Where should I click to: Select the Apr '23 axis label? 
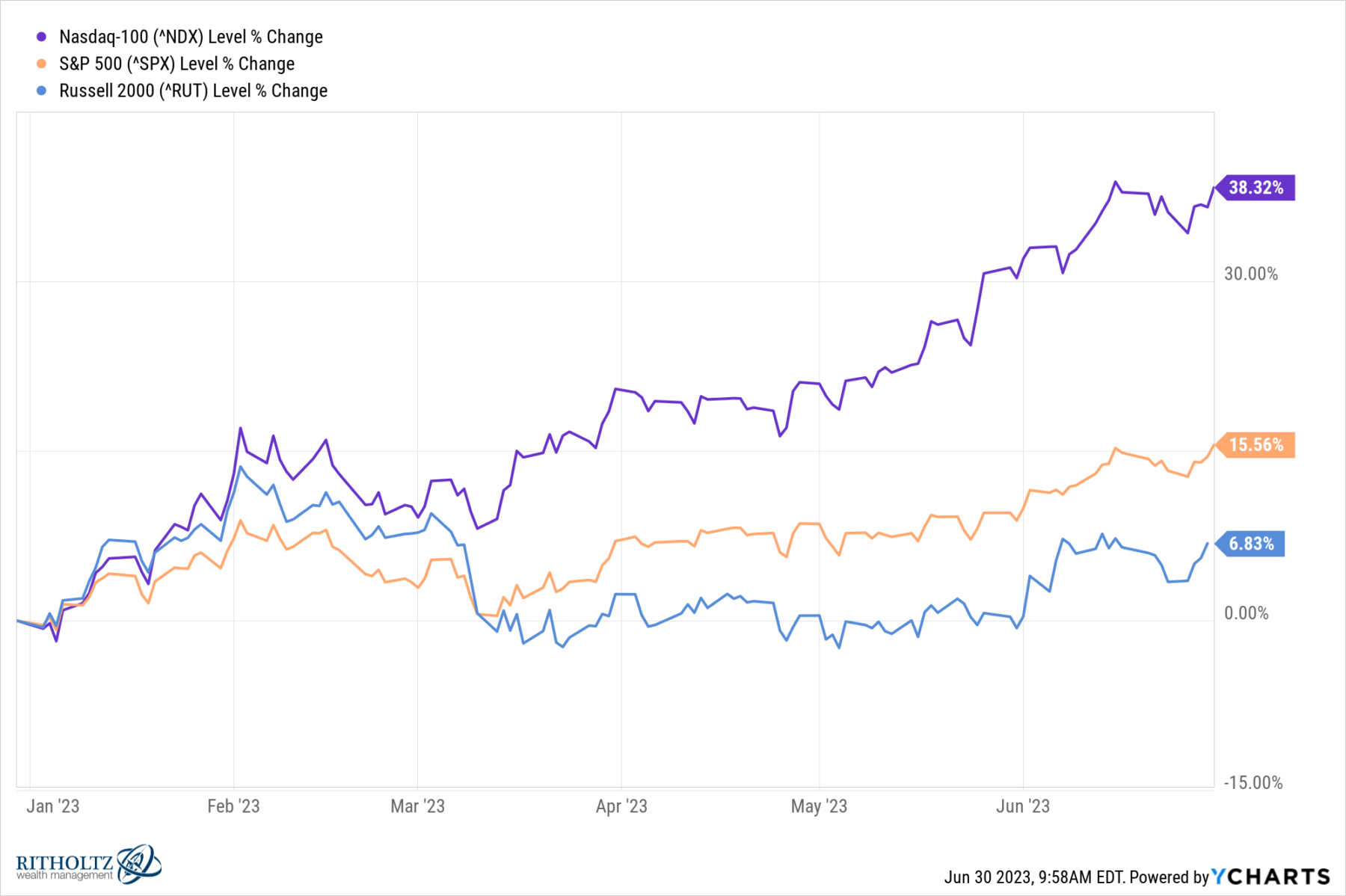(621, 806)
